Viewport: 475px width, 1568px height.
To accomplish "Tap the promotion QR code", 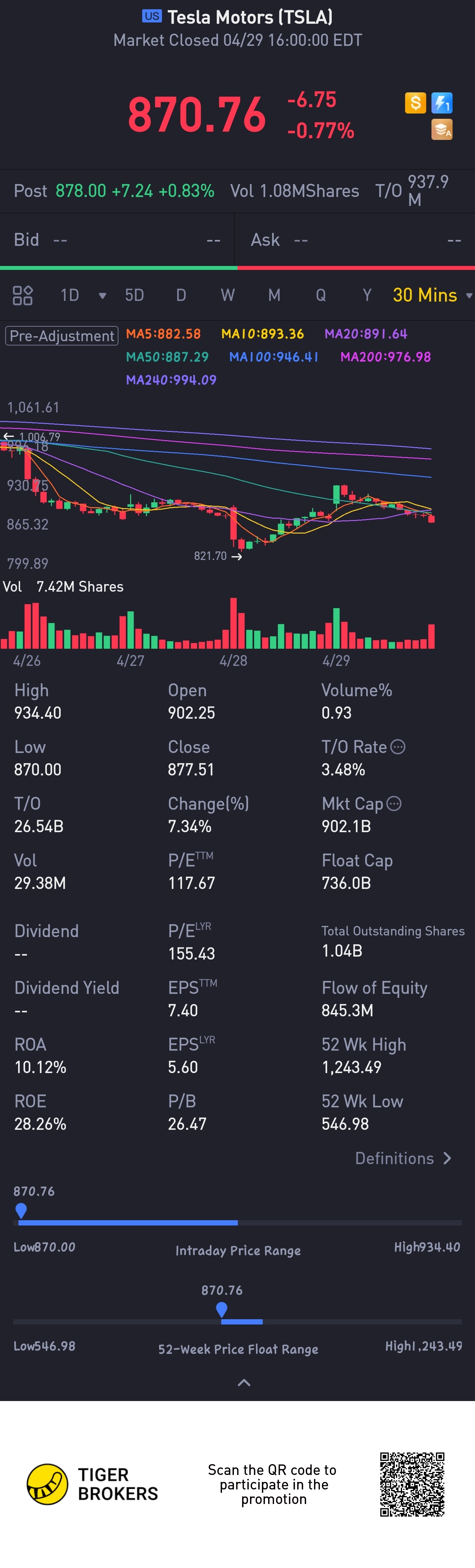I will [x=412, y=1484].
